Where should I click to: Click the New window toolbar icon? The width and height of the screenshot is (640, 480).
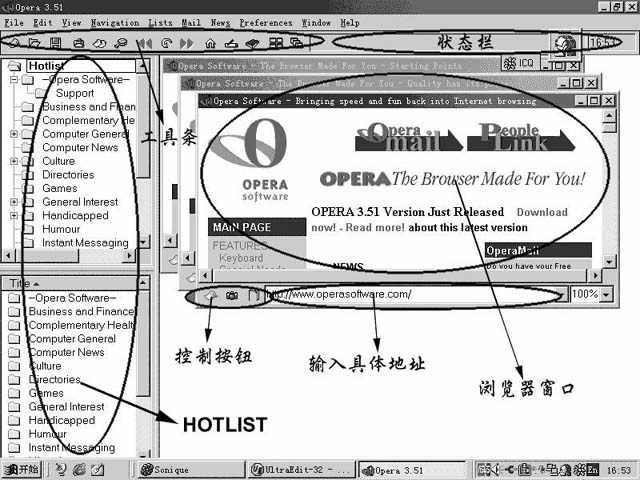(15, 42)
